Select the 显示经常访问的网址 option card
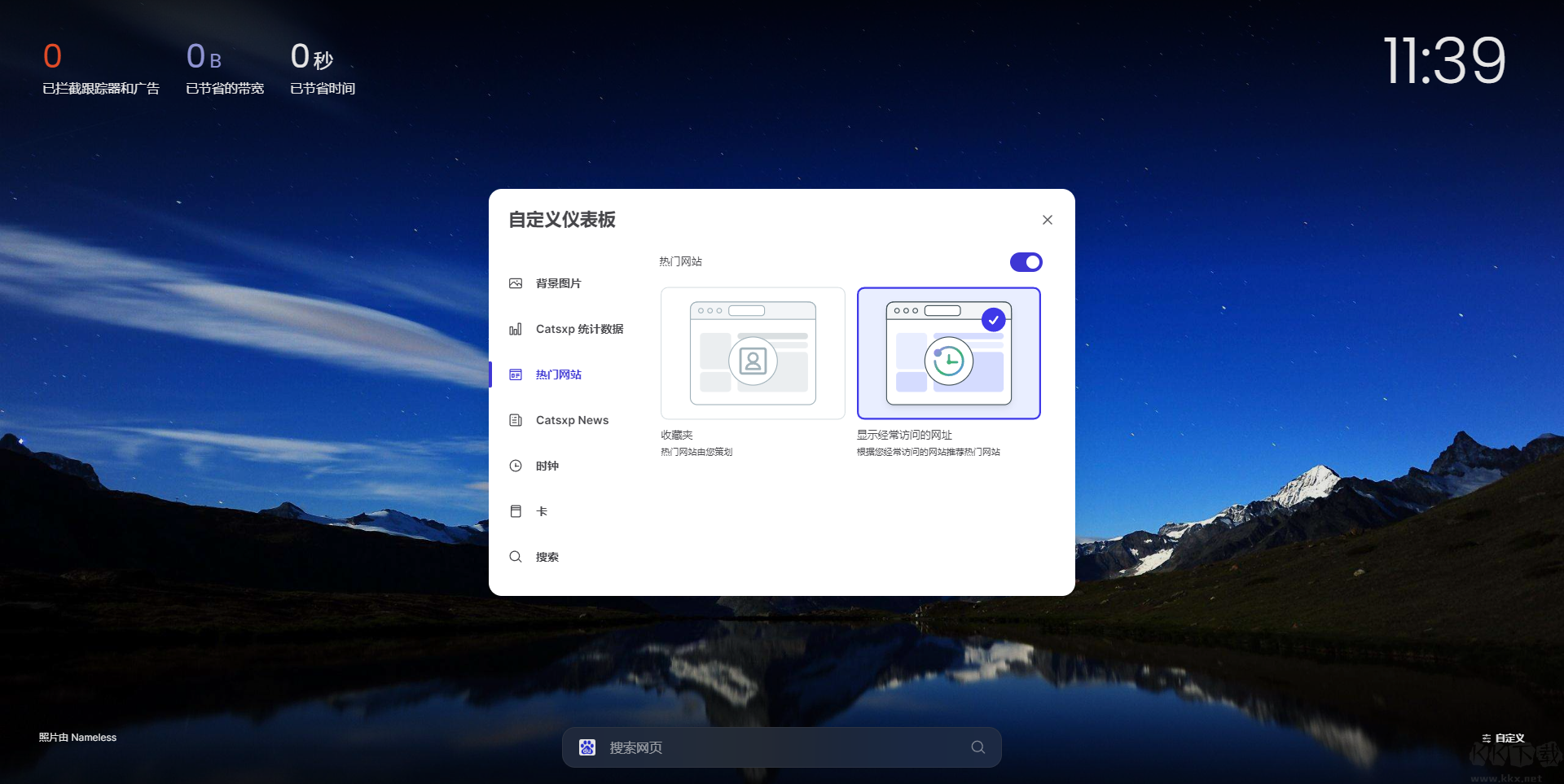 click(x=949, y=353)
